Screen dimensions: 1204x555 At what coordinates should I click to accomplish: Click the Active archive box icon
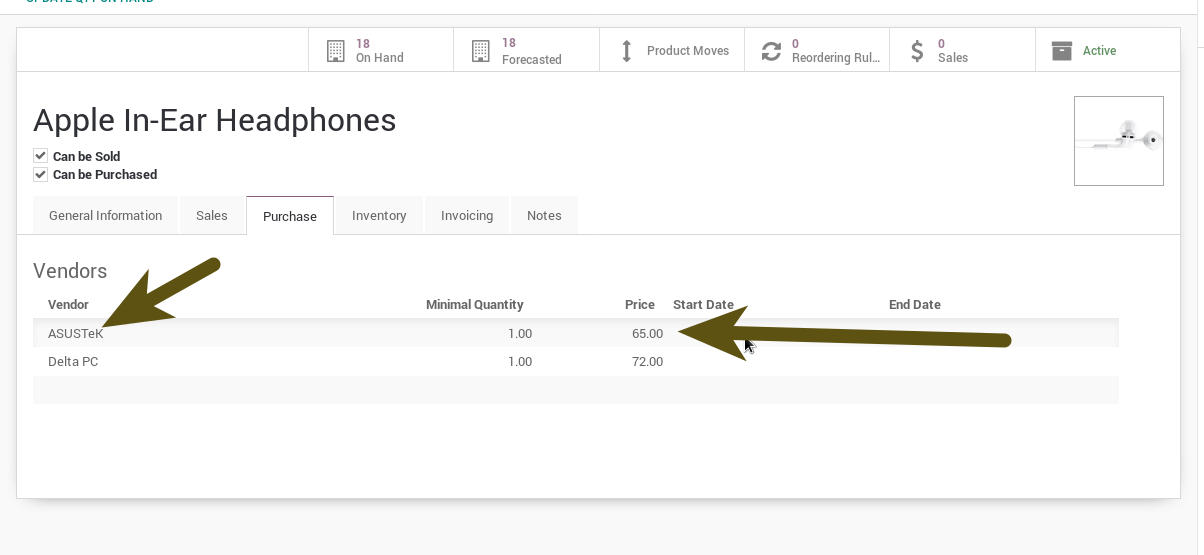[1062, 51]
